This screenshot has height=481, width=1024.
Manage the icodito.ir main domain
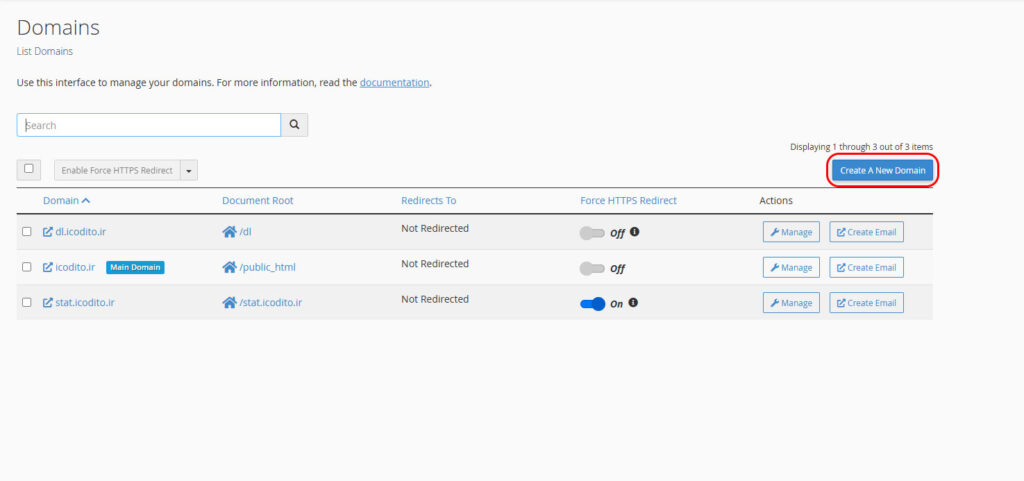point(791,267)
